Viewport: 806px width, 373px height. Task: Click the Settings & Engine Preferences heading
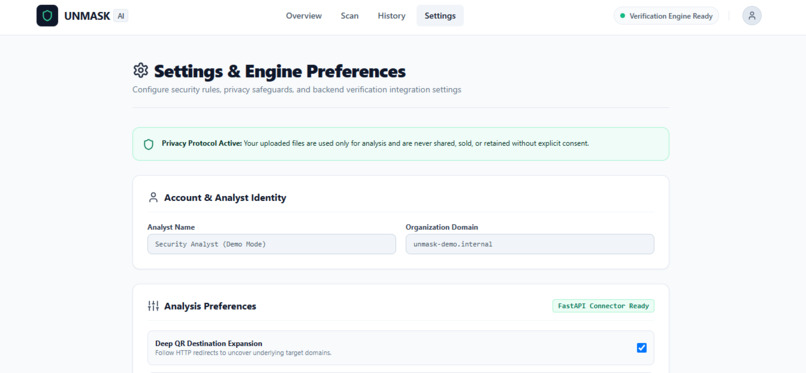280,71
